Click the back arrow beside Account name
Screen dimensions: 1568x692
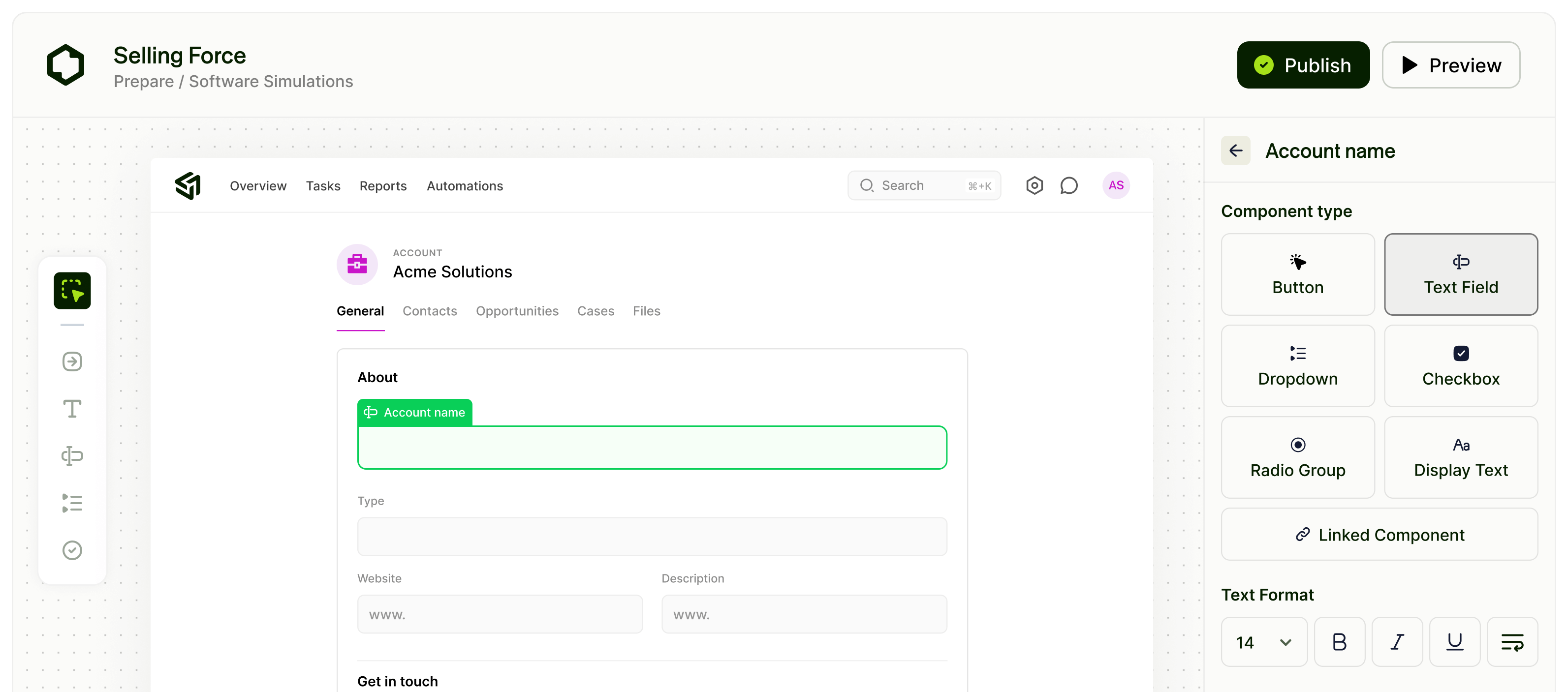point(1235,151)
